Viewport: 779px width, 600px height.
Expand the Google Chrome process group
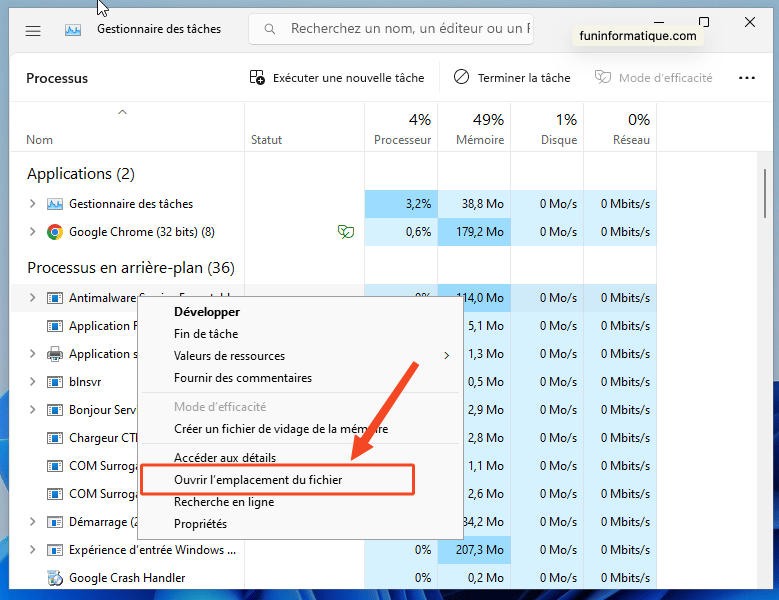(32, 232)
